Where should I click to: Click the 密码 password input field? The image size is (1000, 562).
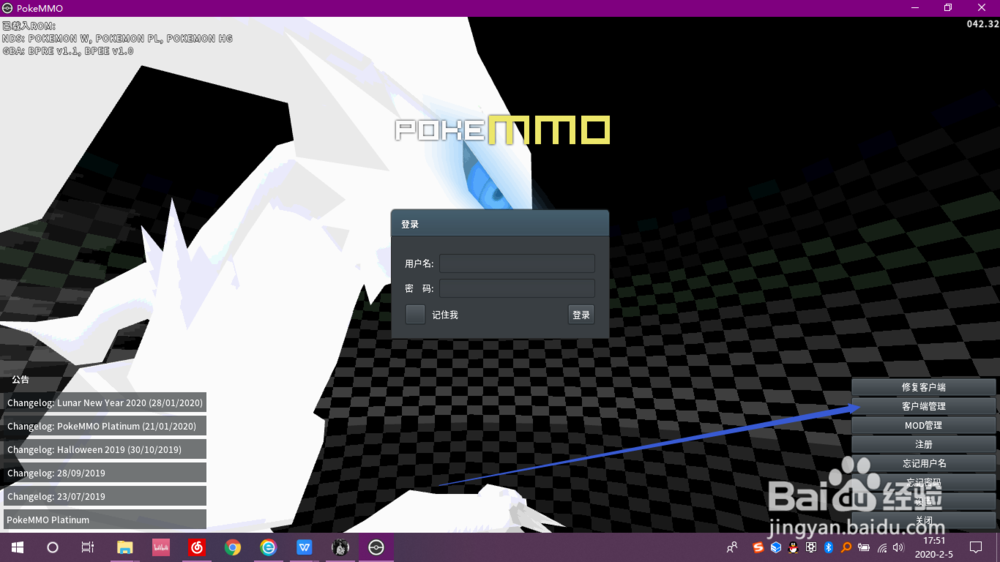pyautogui.click(x=517, y=288)
